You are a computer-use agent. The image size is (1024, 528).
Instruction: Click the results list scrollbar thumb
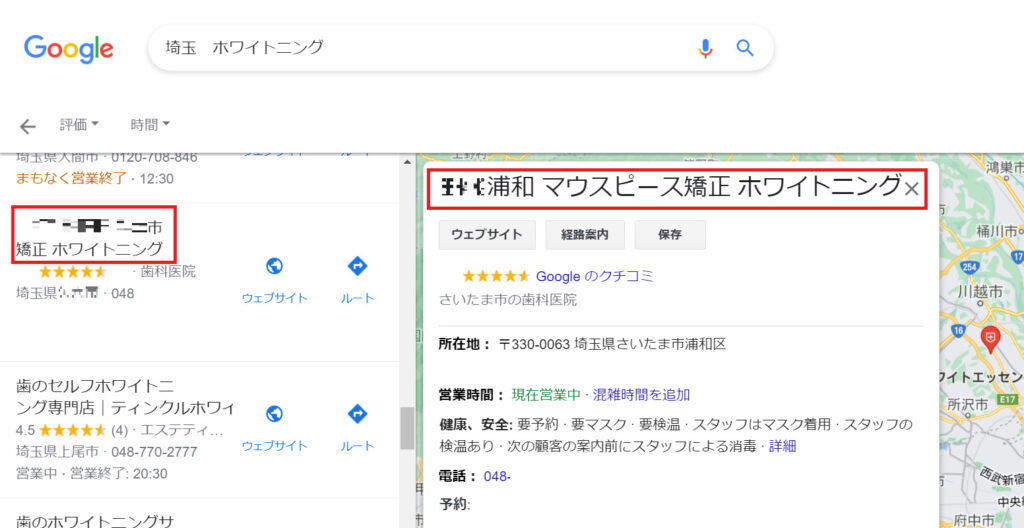[x=408, y=428]
